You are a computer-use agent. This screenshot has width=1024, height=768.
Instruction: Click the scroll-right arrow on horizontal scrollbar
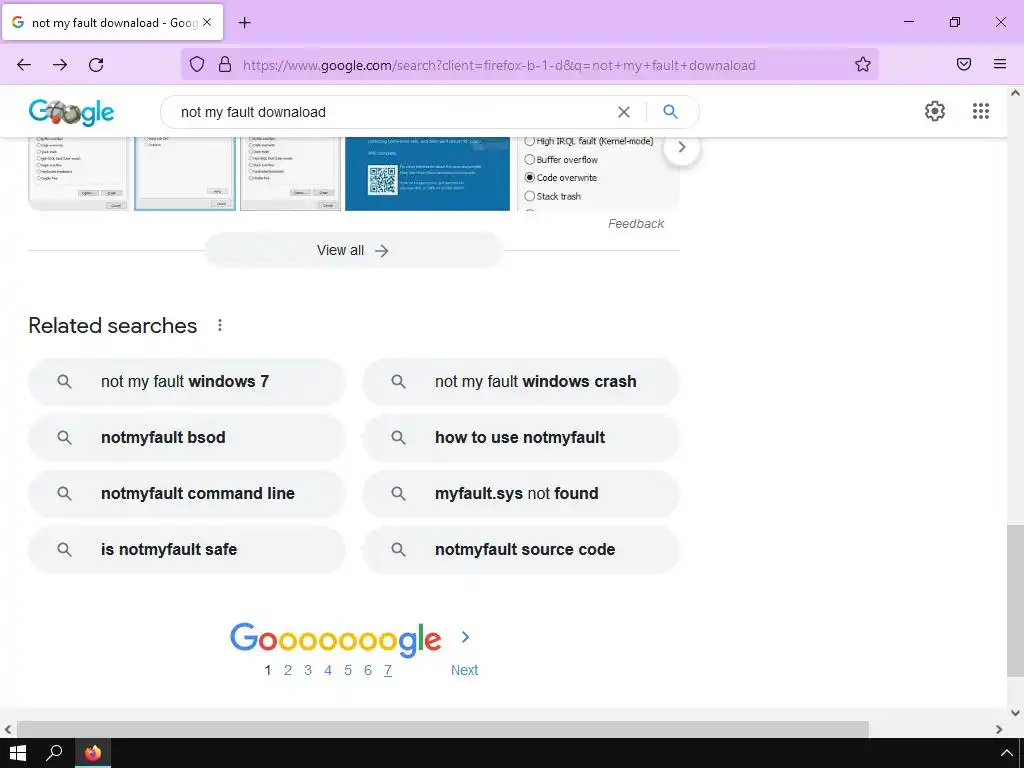(999, 729)
